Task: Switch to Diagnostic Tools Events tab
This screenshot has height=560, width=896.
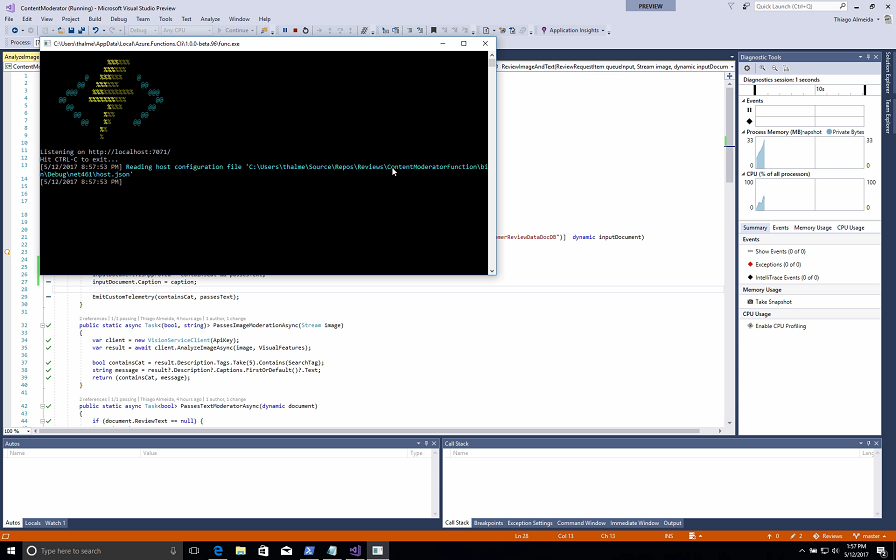Action: coord(781,227)
